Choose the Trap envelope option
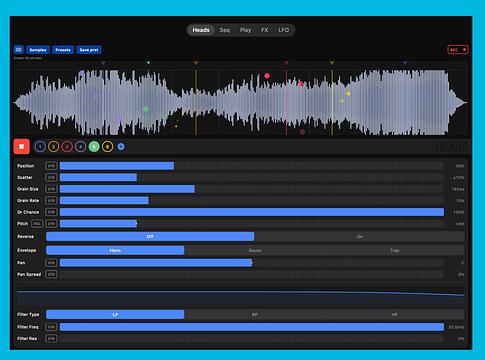 [x=394, y=250]
